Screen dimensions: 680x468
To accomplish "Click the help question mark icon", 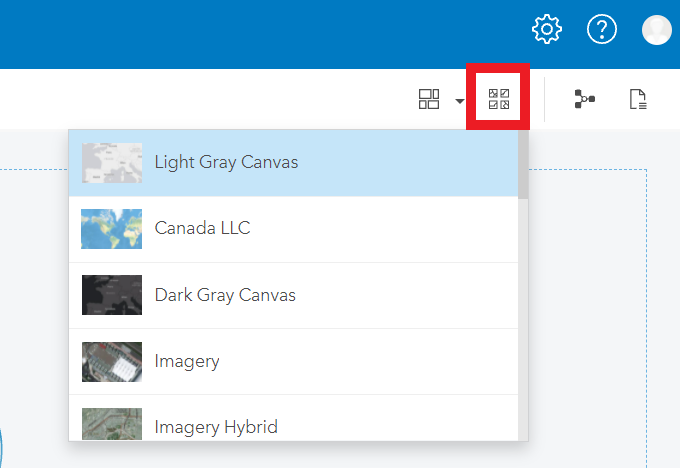I will click(601, 29).
